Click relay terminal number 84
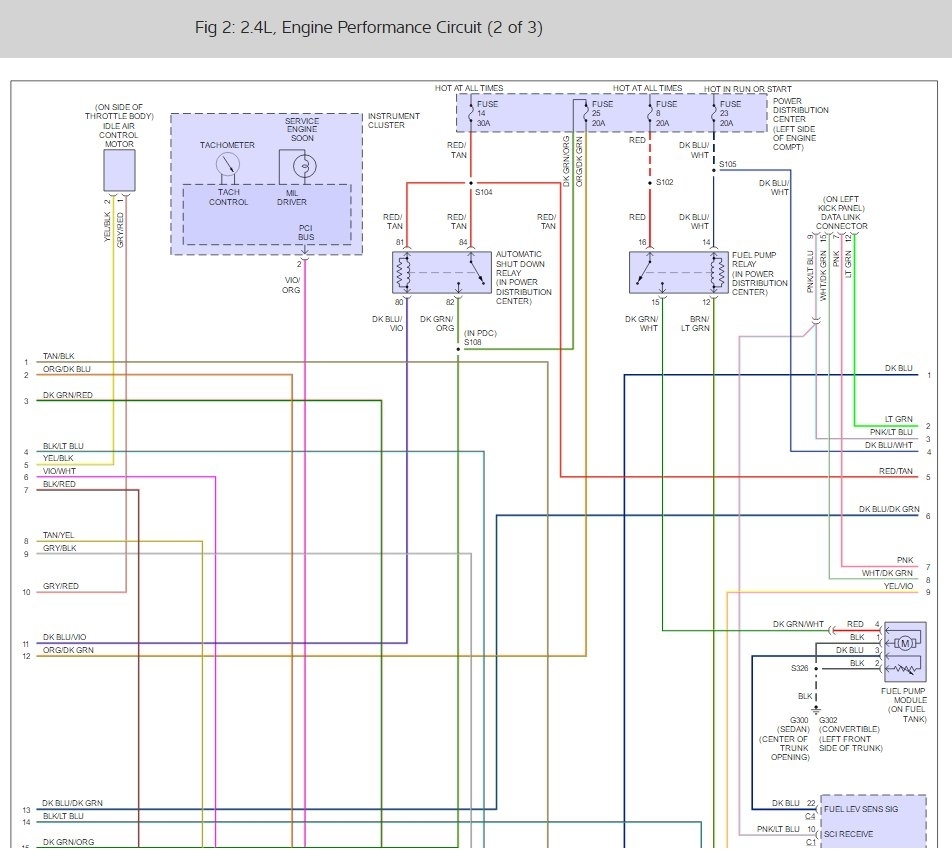 click(463, 242)
